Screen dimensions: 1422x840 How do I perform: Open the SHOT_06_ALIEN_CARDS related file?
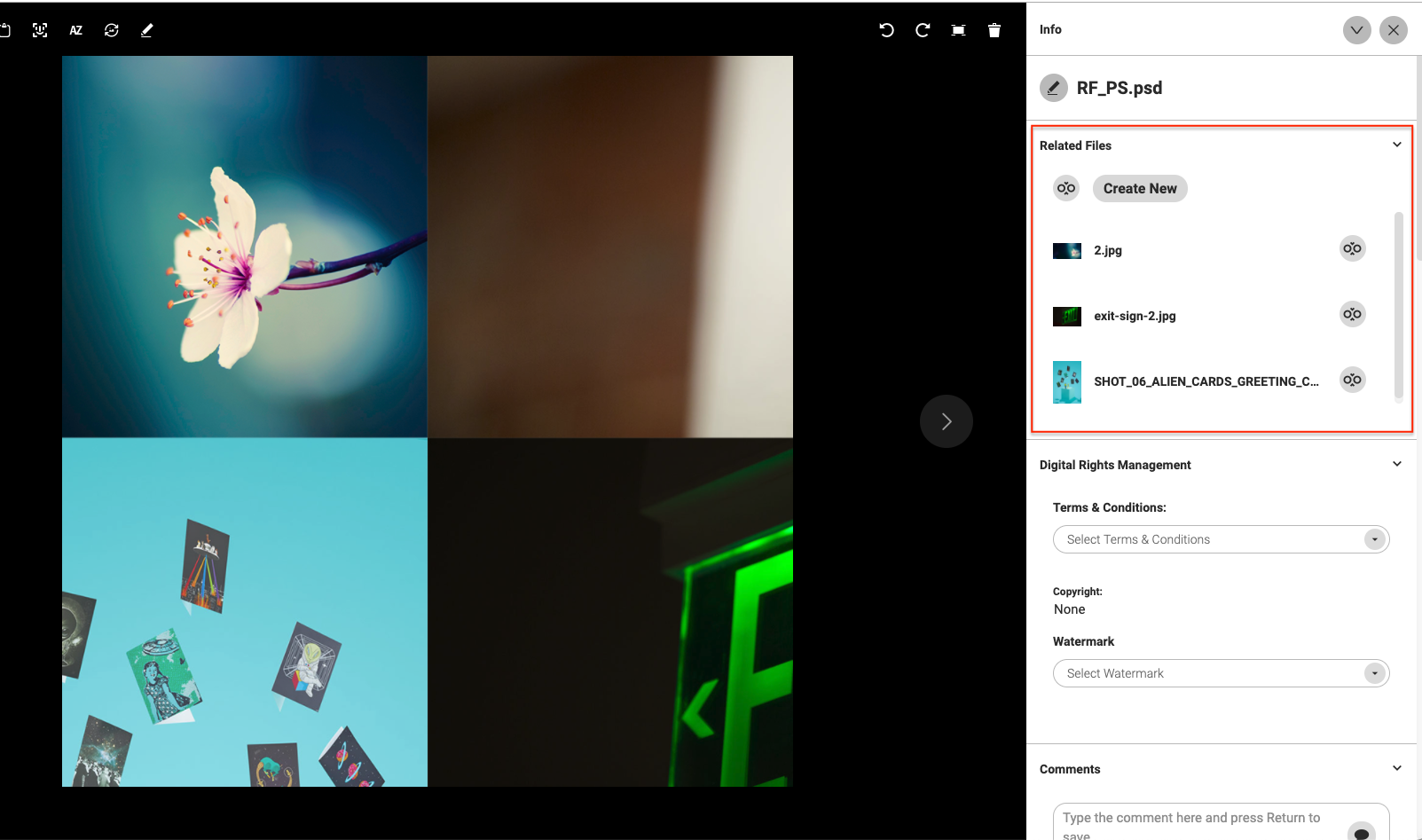1205,381
